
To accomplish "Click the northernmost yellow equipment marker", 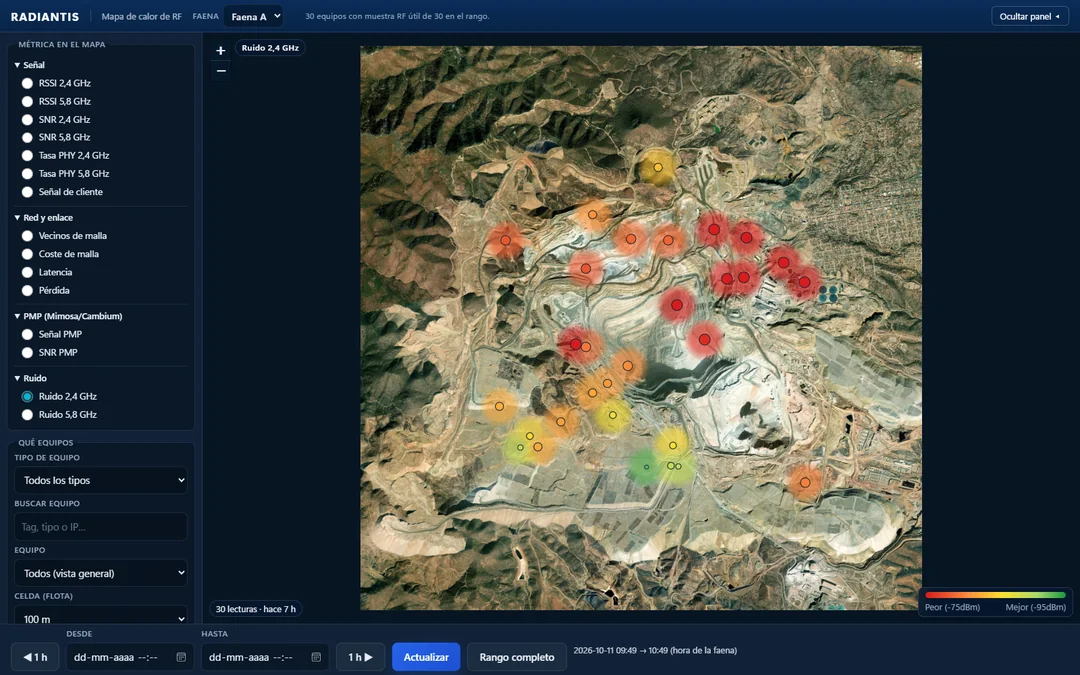I will pyautogui.click(x=658, y=167).
